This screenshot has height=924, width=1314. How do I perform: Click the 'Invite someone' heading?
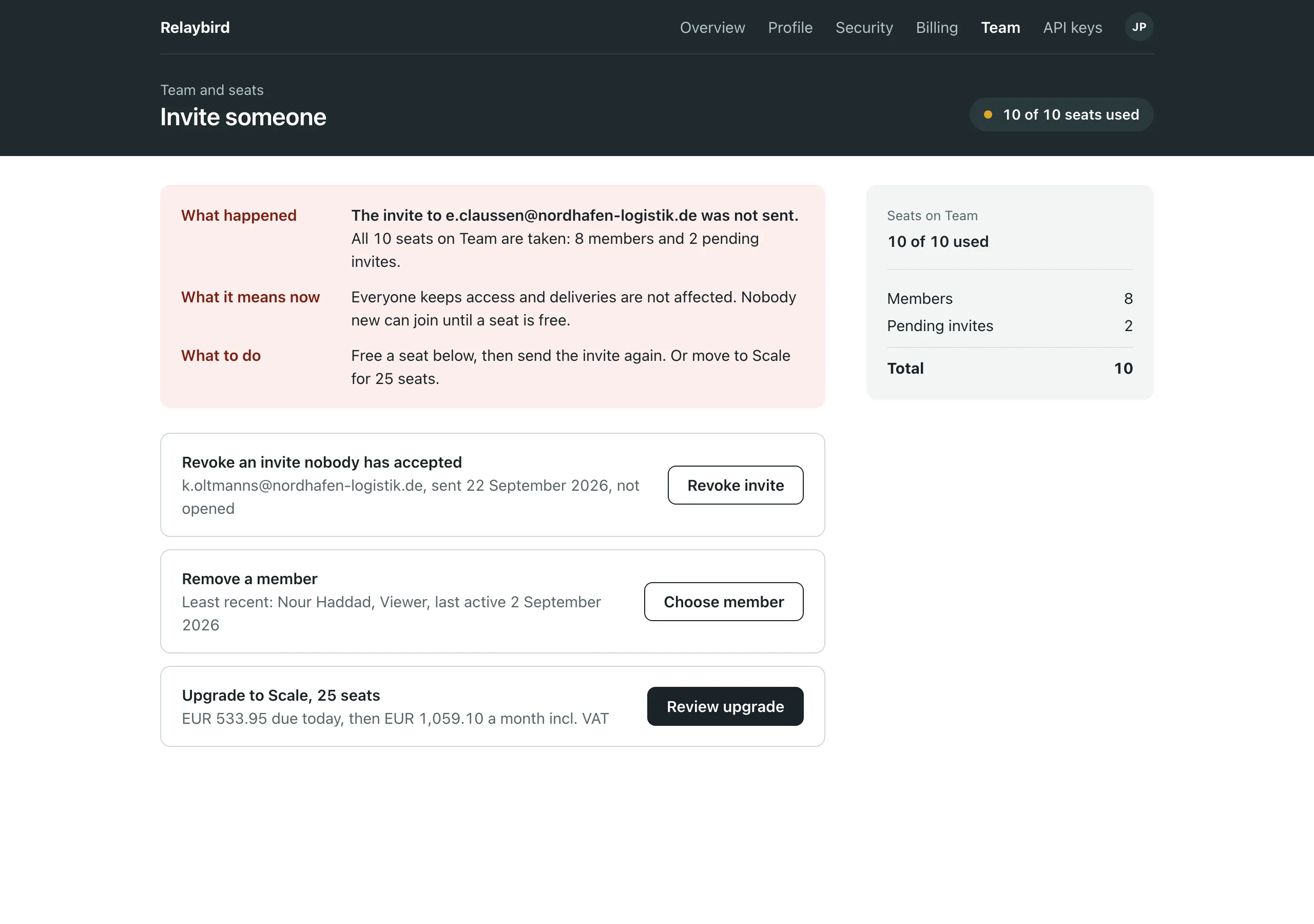tap(243, 117)
